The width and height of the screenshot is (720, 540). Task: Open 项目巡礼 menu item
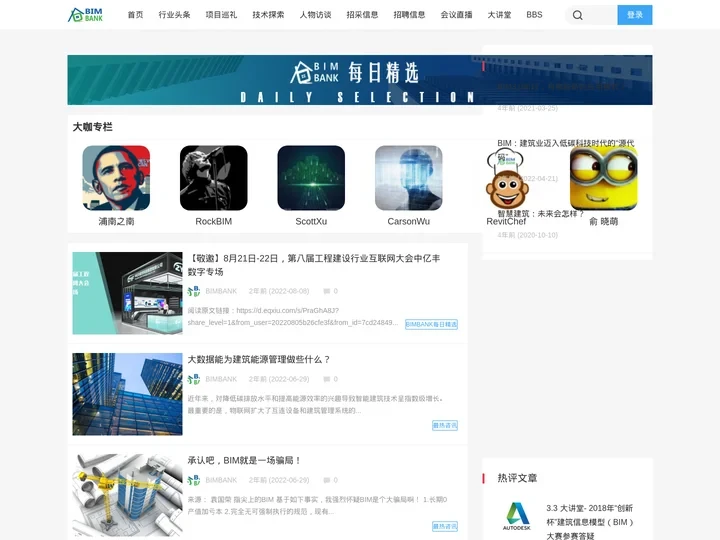pyautogui.click(x=221, y=15)
